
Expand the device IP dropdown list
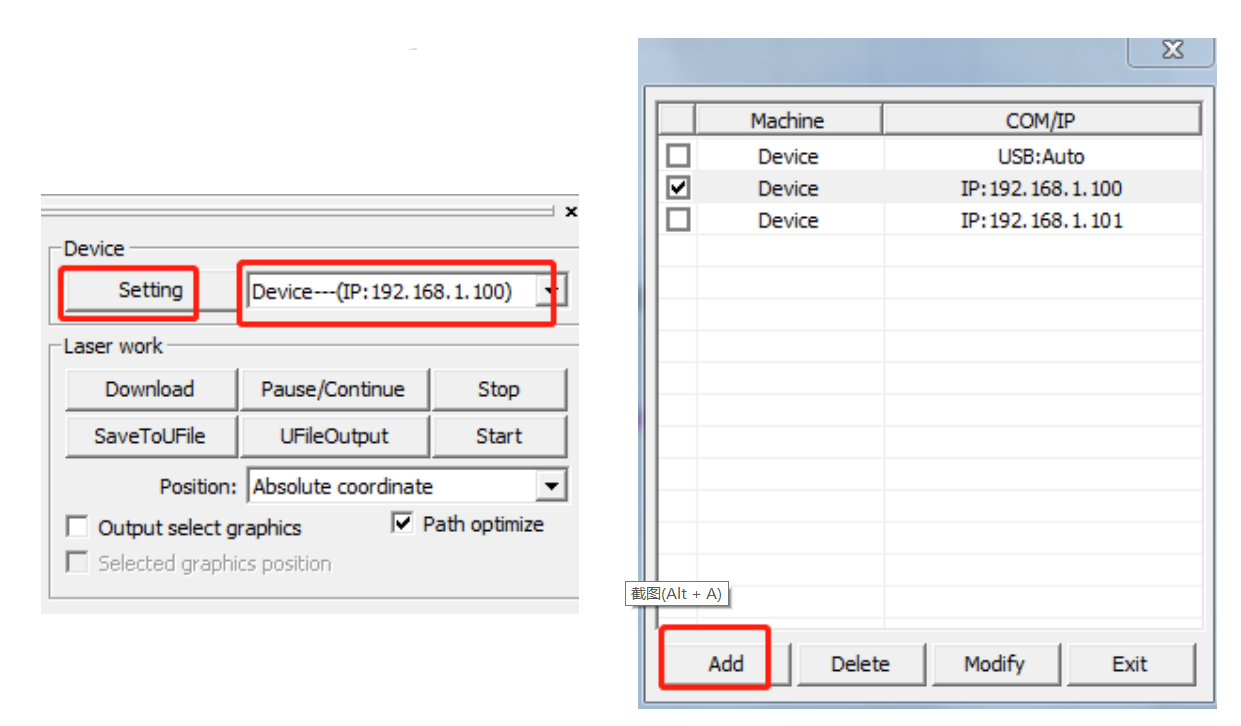coord(549,292)
